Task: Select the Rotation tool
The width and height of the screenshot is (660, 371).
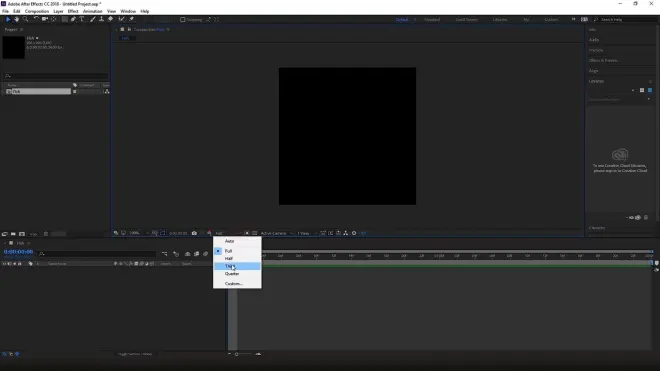Action: point(36,19)
